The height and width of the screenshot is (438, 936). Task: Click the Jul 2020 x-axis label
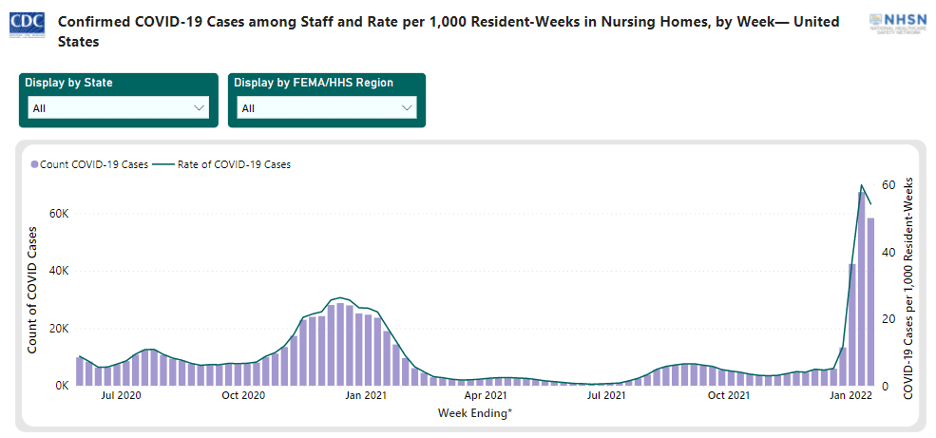coord(121,396)
